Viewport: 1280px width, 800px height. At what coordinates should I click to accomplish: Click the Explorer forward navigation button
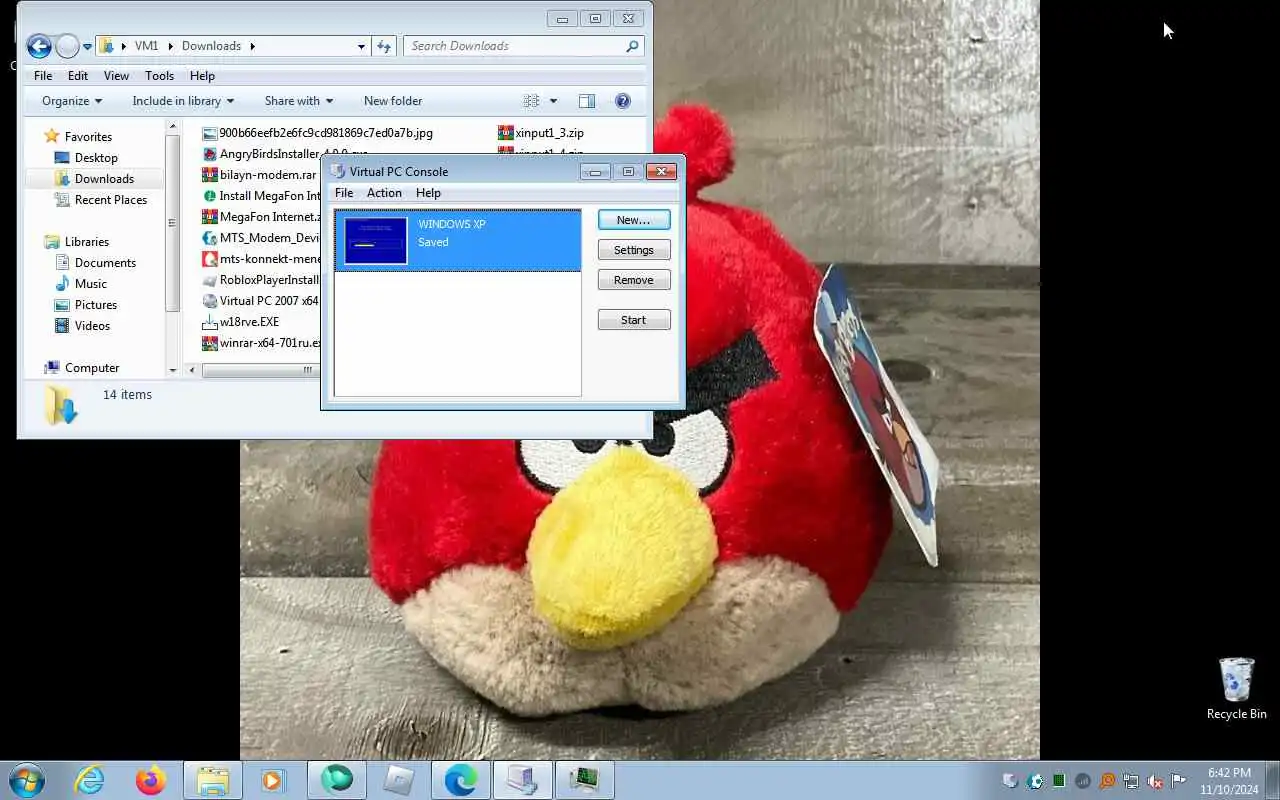coord(67,46)
